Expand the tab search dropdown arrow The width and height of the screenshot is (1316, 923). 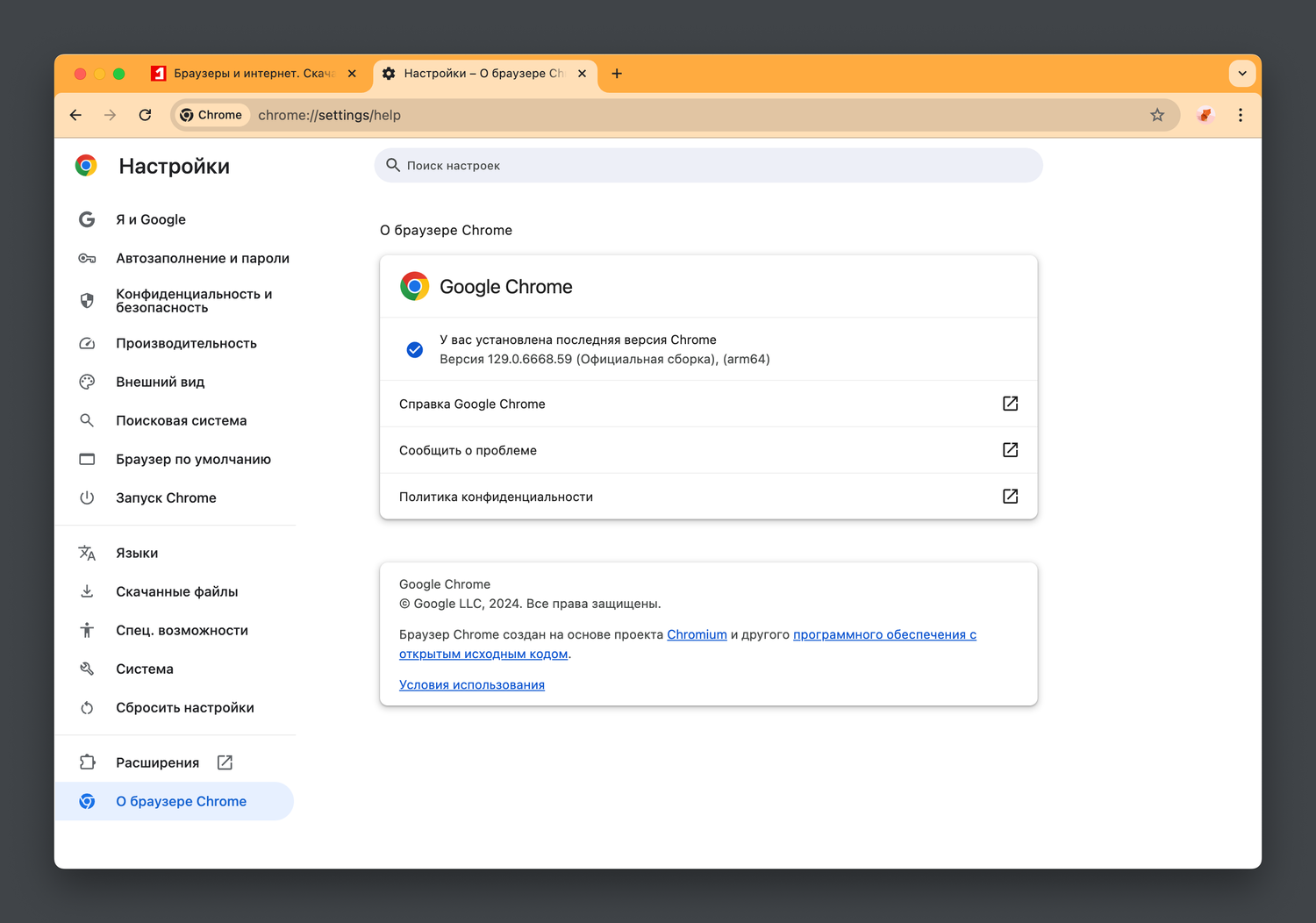[1242, 74]
